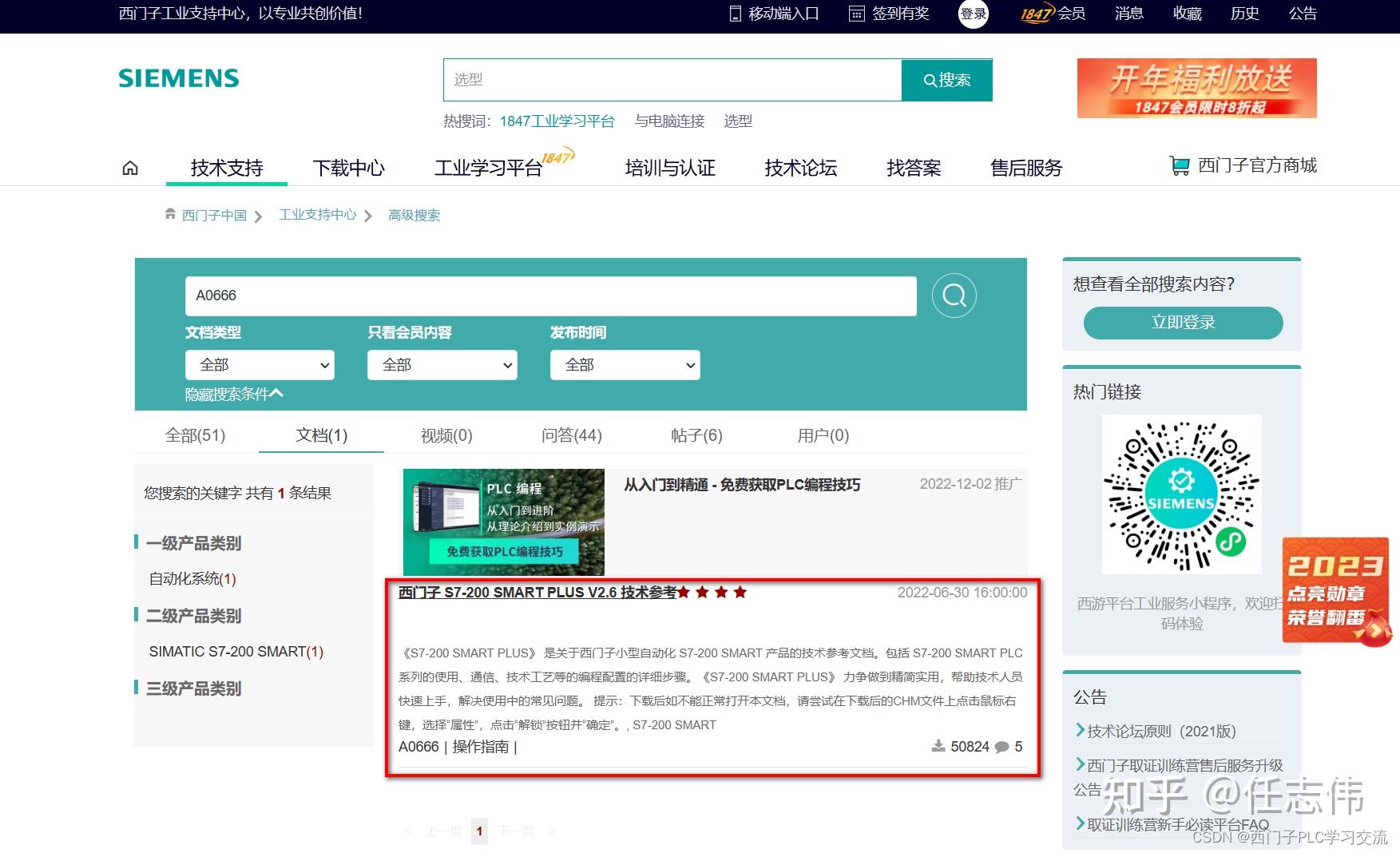
Task: Open the 登录 login avatar icon
Action: pos(973,14)
